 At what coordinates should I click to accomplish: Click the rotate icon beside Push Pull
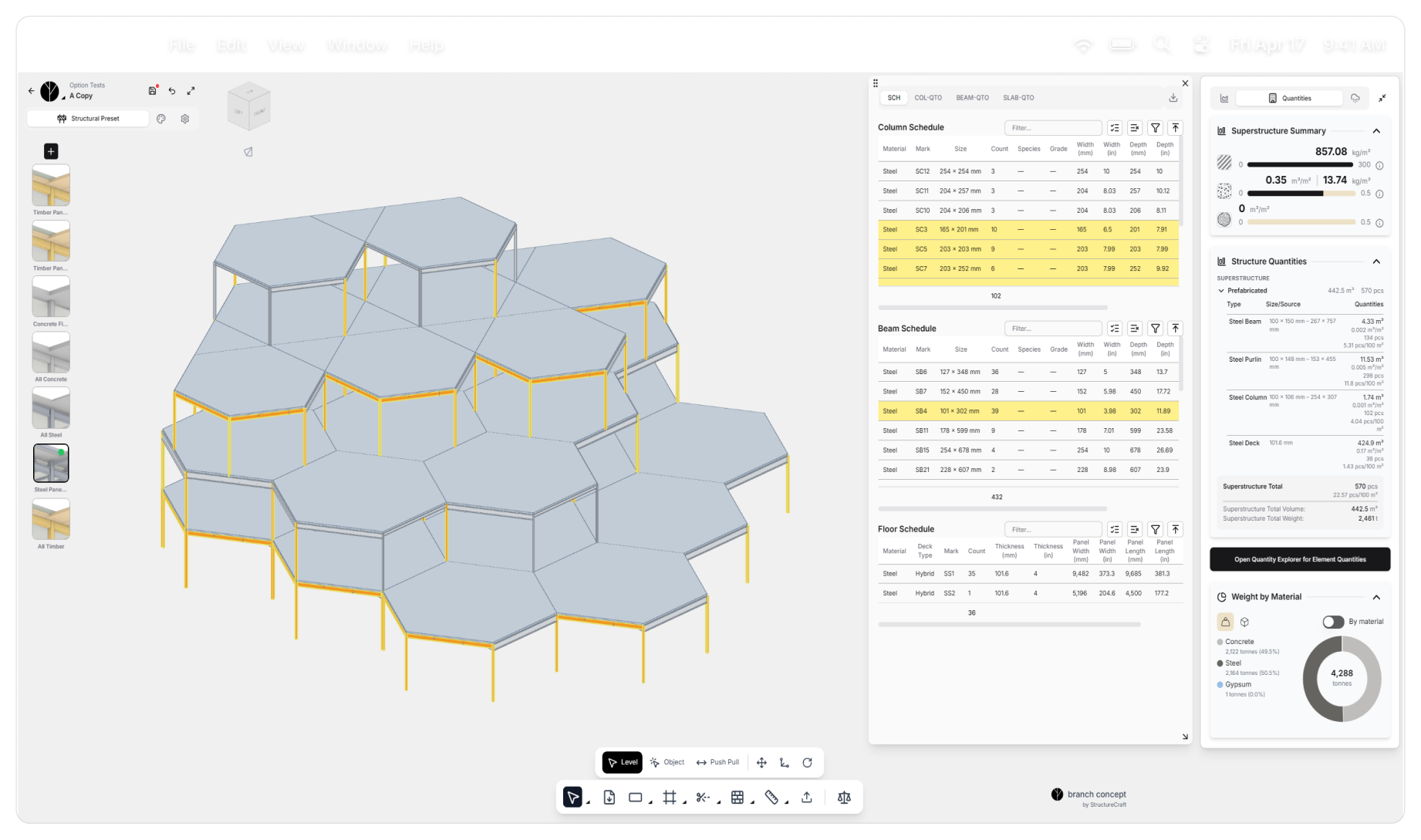click(807, 762)
